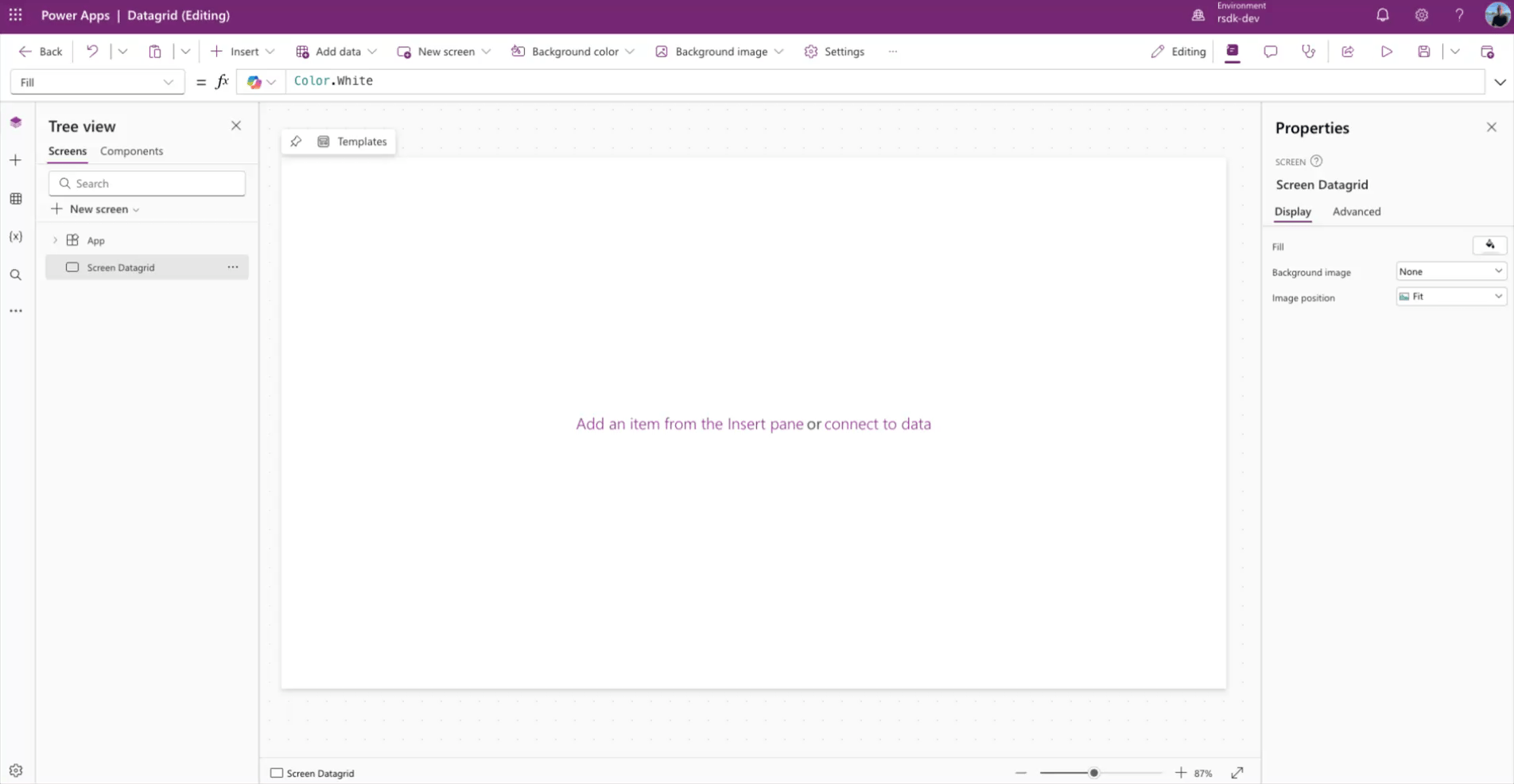Open the Undo history dropdown arrow

point(122,52)
